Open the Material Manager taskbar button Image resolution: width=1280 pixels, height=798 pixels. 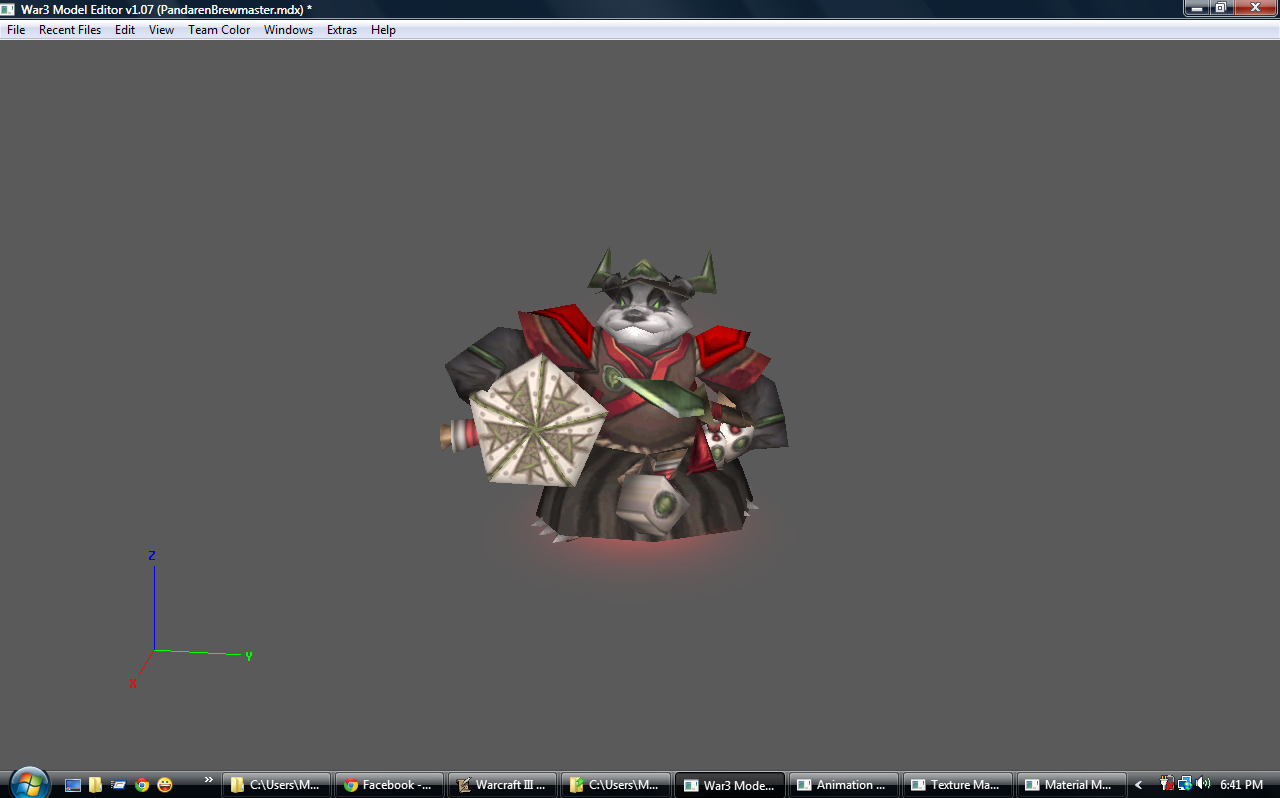(1071, 785)
